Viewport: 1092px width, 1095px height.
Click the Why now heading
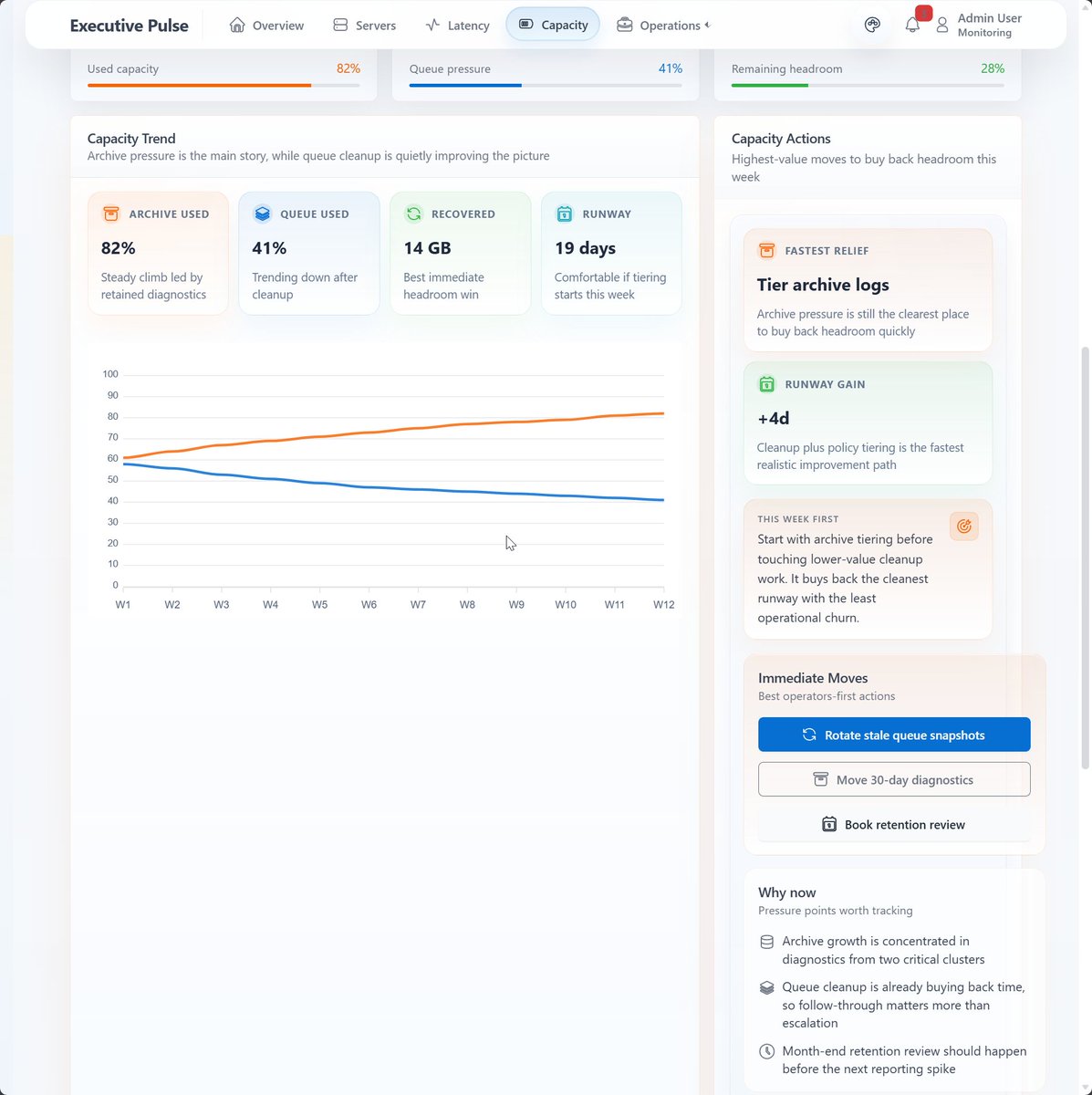click(x=787, y=892)
